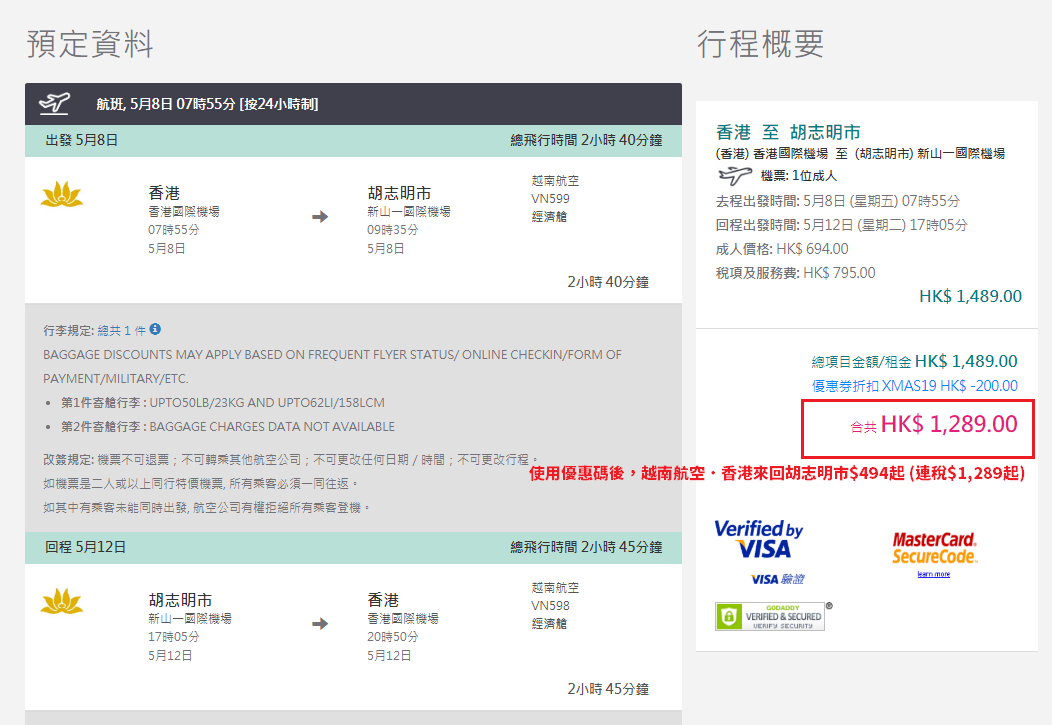1052x725 pixels.
Task: Click the VISA 驗證 link
Action: (778, 579)
